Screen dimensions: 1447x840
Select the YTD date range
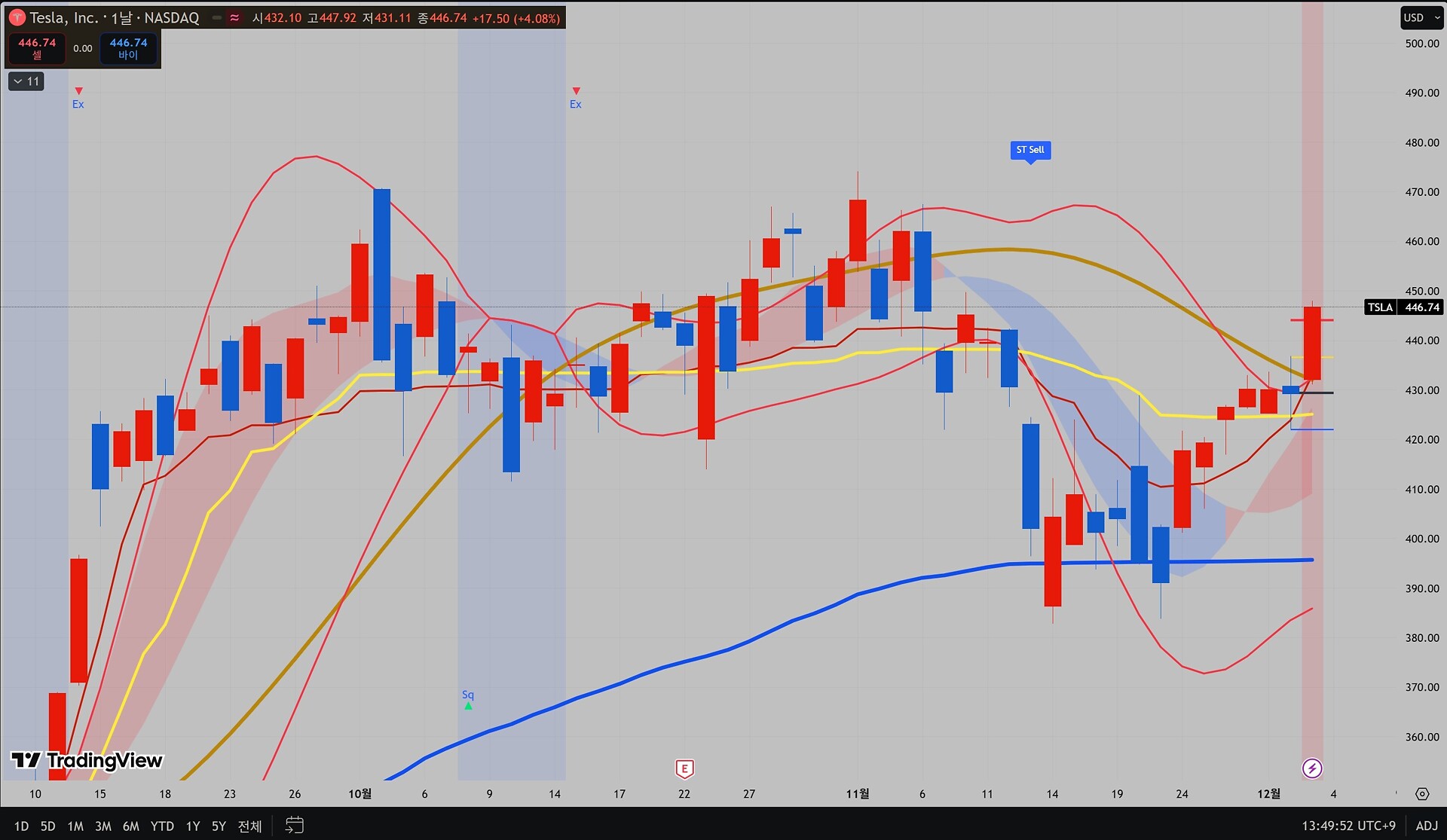click(162, 826)
